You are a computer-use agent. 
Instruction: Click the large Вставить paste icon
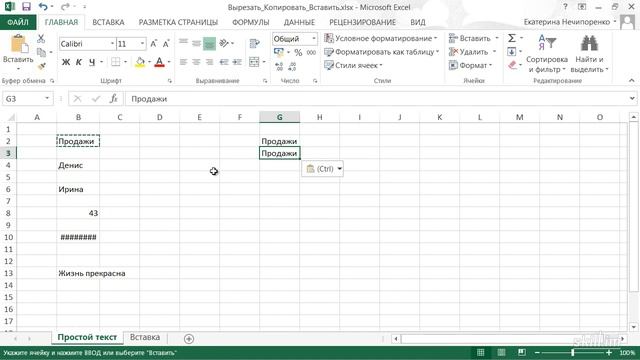click(18, 43)
